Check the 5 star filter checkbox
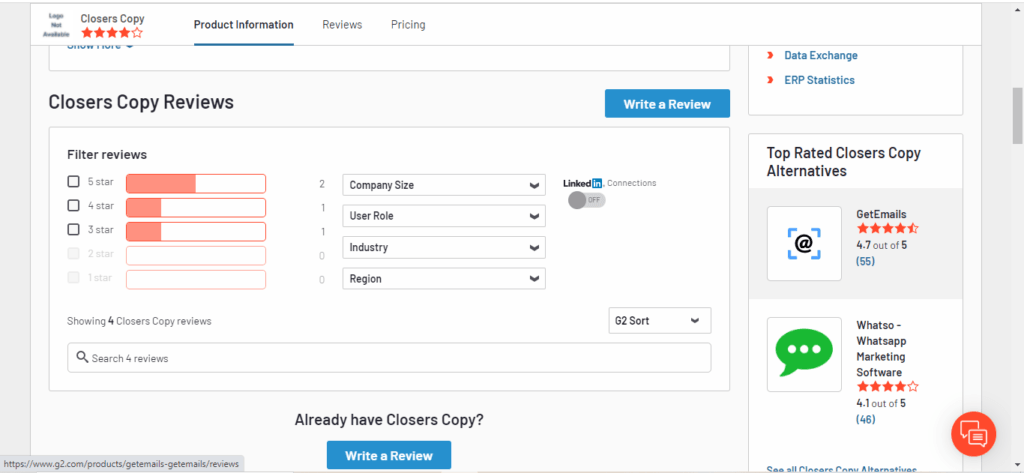The height and width of the screenshot is (473, 1024). (x=74, y=182)
